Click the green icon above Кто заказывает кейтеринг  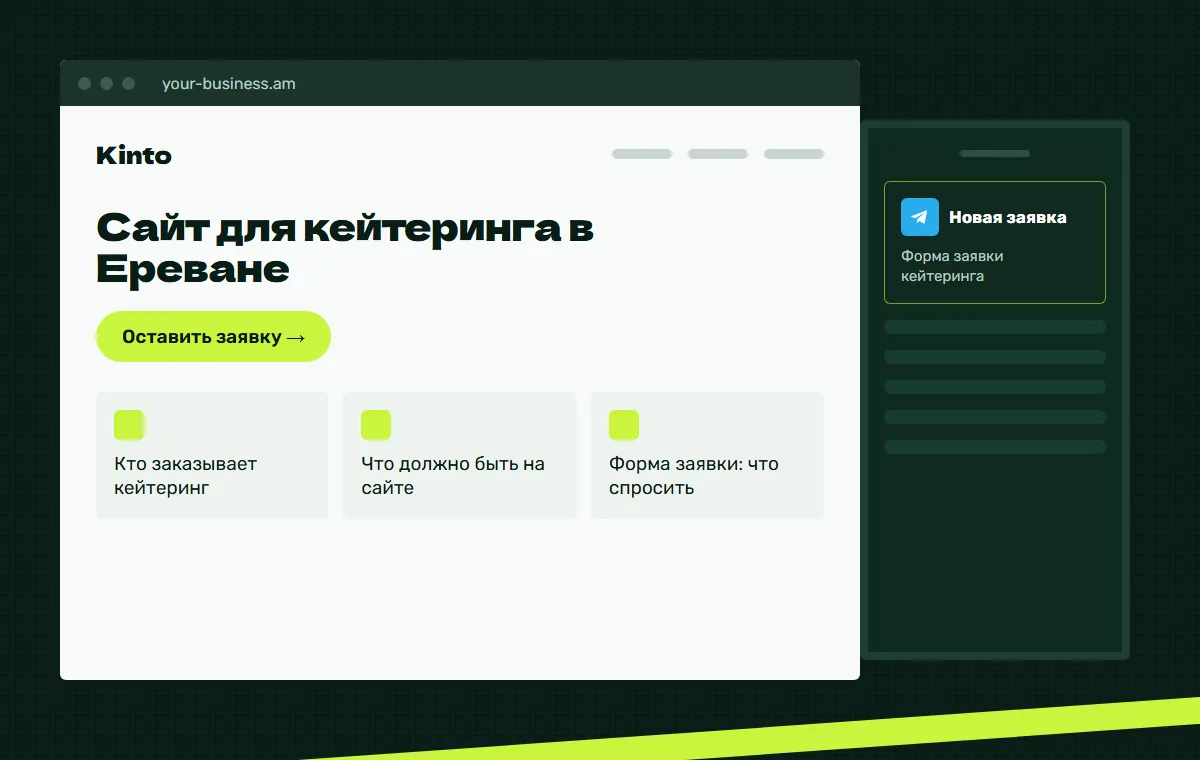pos(129,425)
